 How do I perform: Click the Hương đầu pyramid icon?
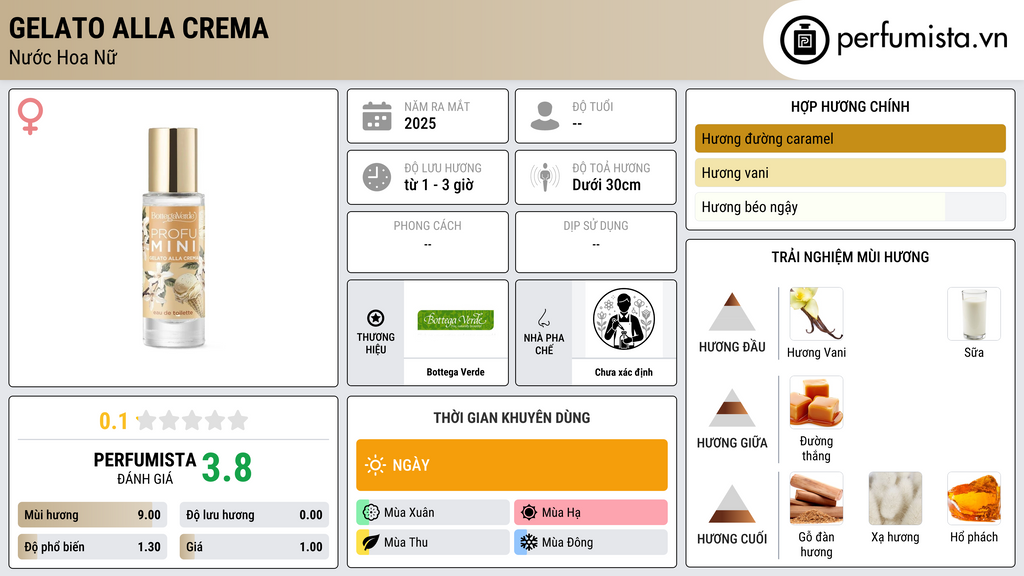pos(732,312)
